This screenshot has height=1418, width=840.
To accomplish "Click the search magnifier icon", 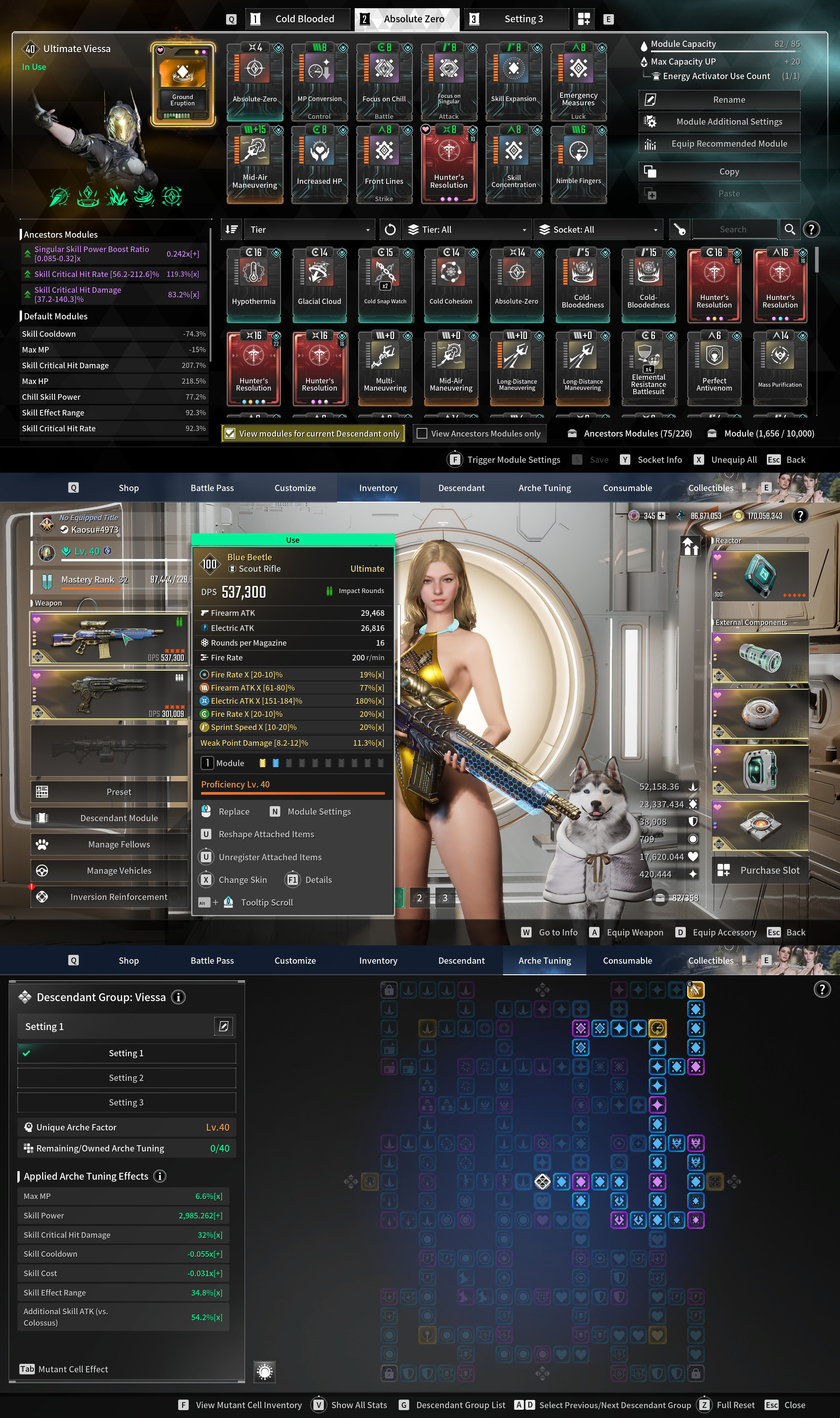I will click(789, 229).
